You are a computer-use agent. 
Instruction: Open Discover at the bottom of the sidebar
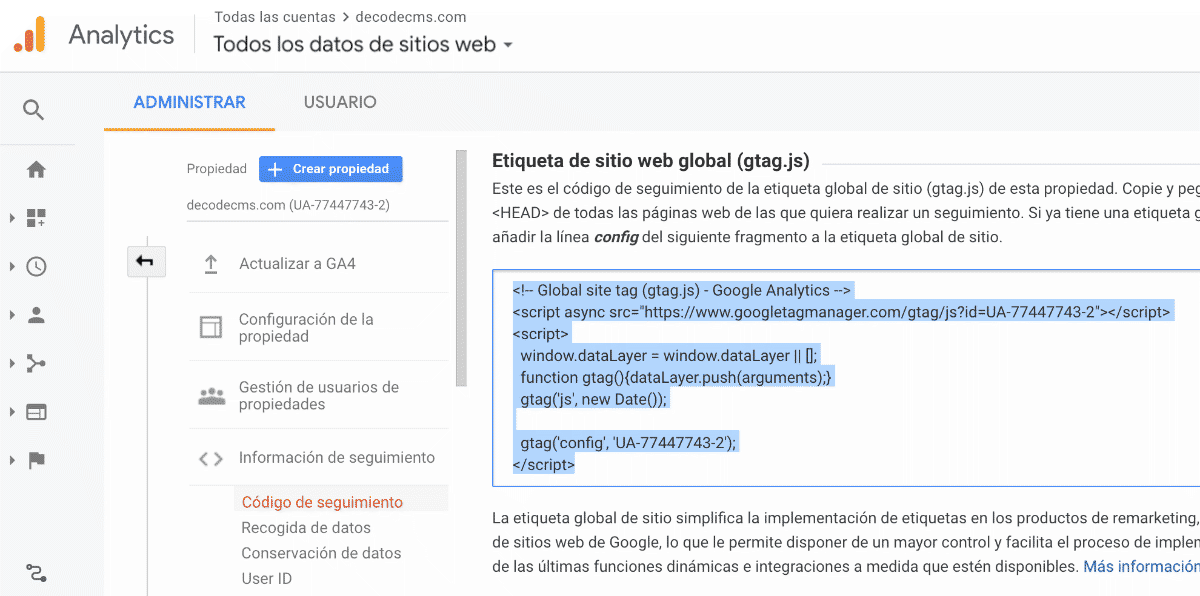coord(36,572)
